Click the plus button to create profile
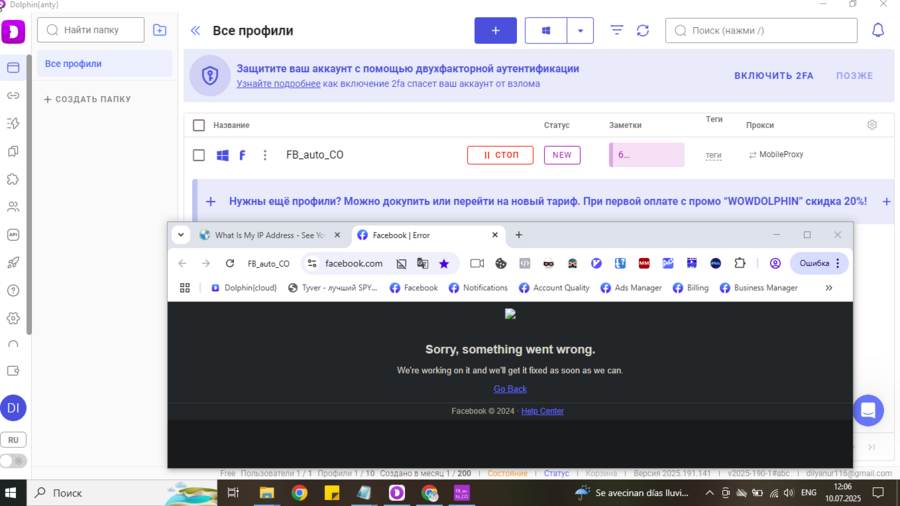 click(x=495, y=30)
